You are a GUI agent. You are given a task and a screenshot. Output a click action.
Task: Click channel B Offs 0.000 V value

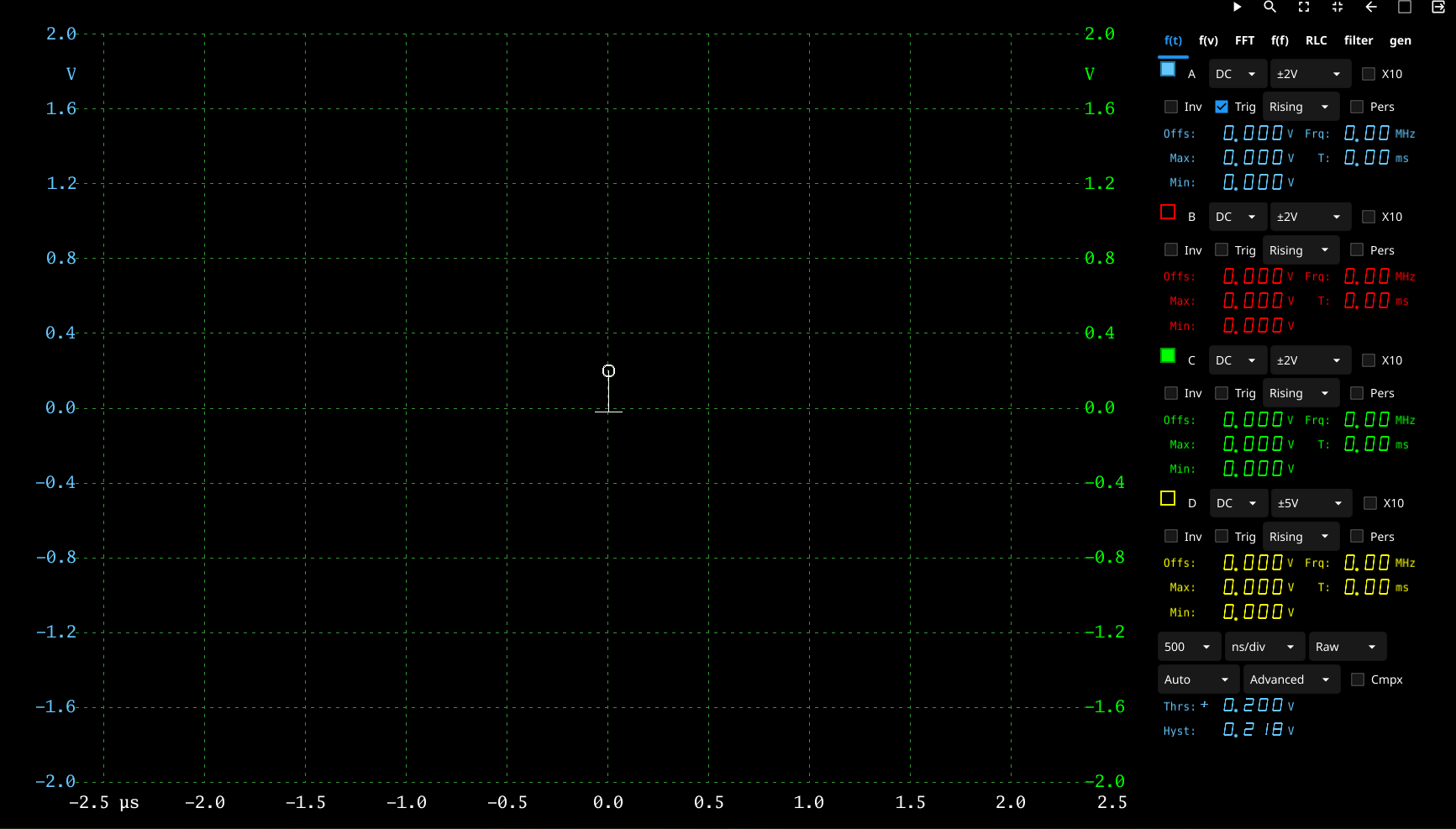(1258, 275)
